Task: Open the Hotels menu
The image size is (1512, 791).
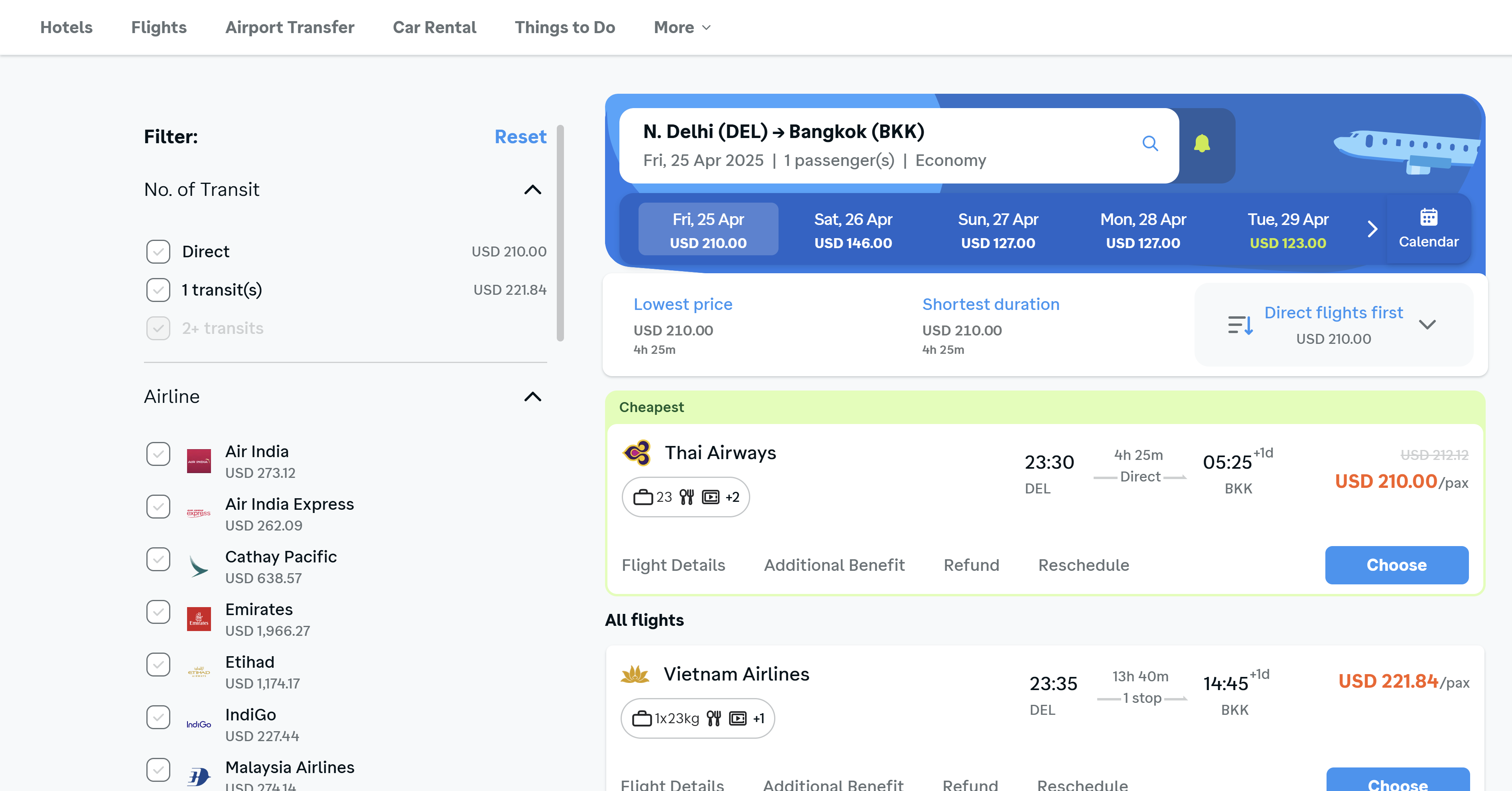Action: (x=66, y=28)
